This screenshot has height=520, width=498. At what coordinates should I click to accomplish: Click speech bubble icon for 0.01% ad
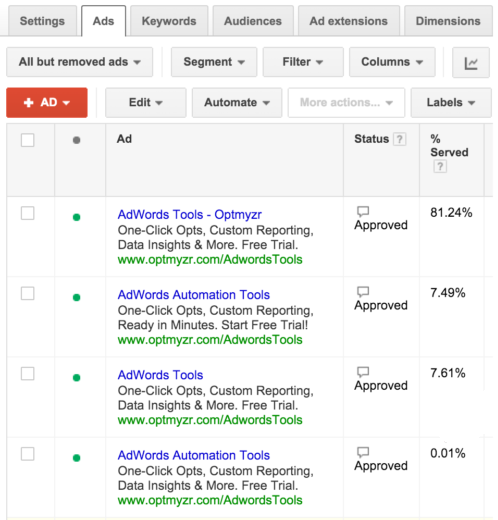pos(363,452)
